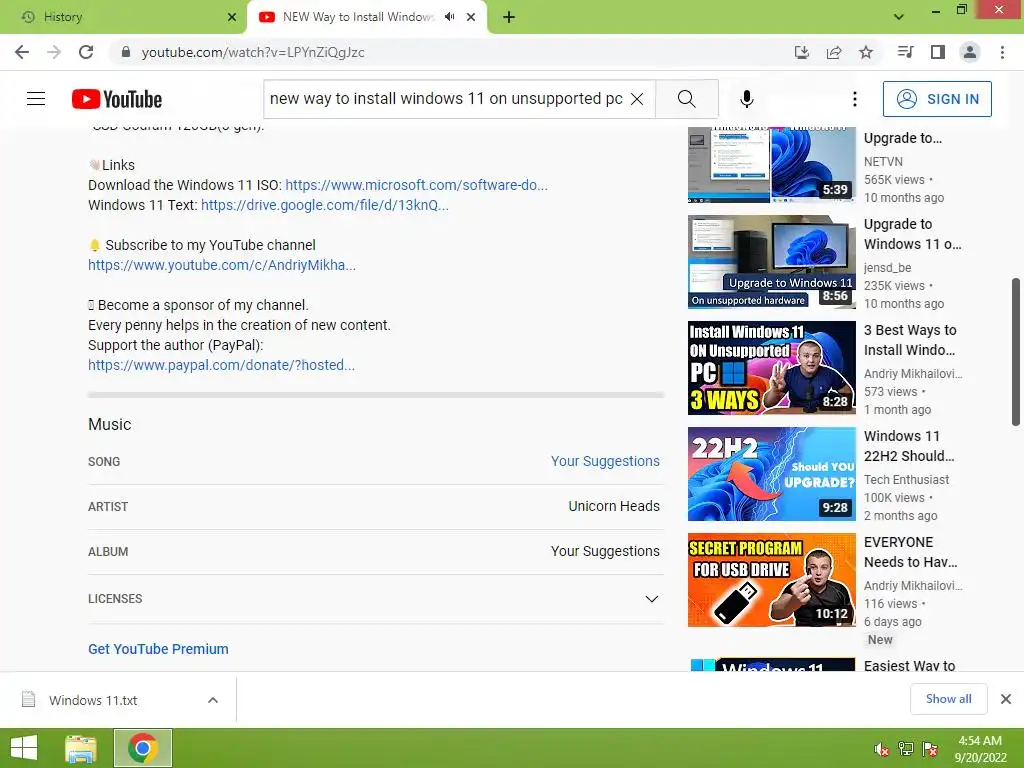Screen dimensions: 1024x768
Task: Go to YouTube home via logo
Action: [x=117, y=99]
